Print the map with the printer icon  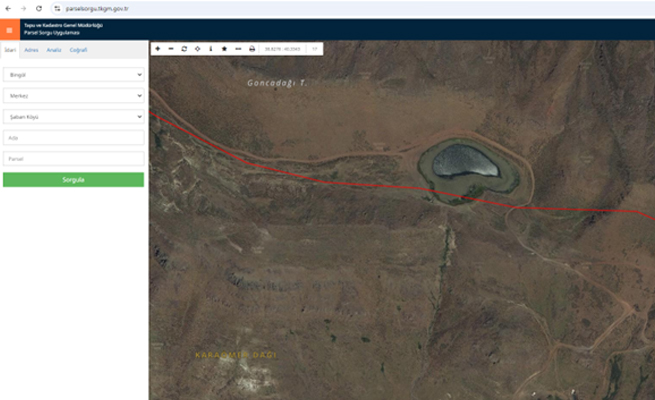(x=252, y=49)
